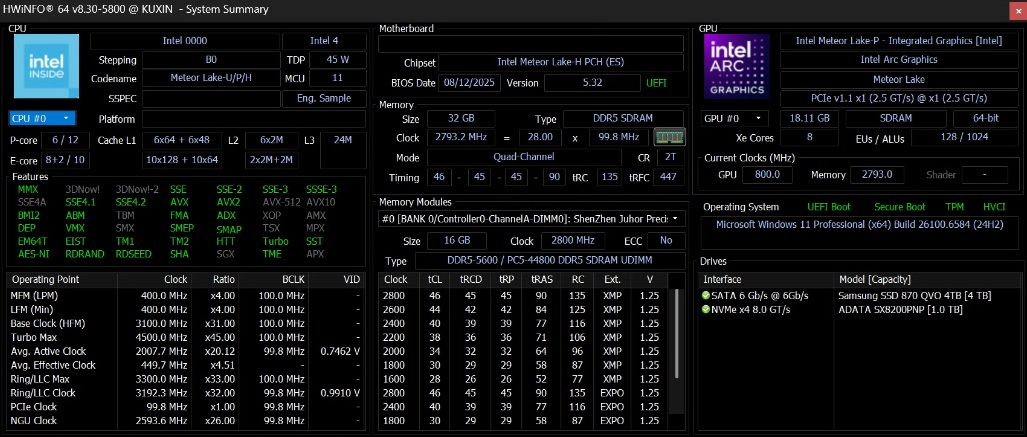Select the Turbo Max operating point row
Screen dimensions: 1027x437
point(185,337)
